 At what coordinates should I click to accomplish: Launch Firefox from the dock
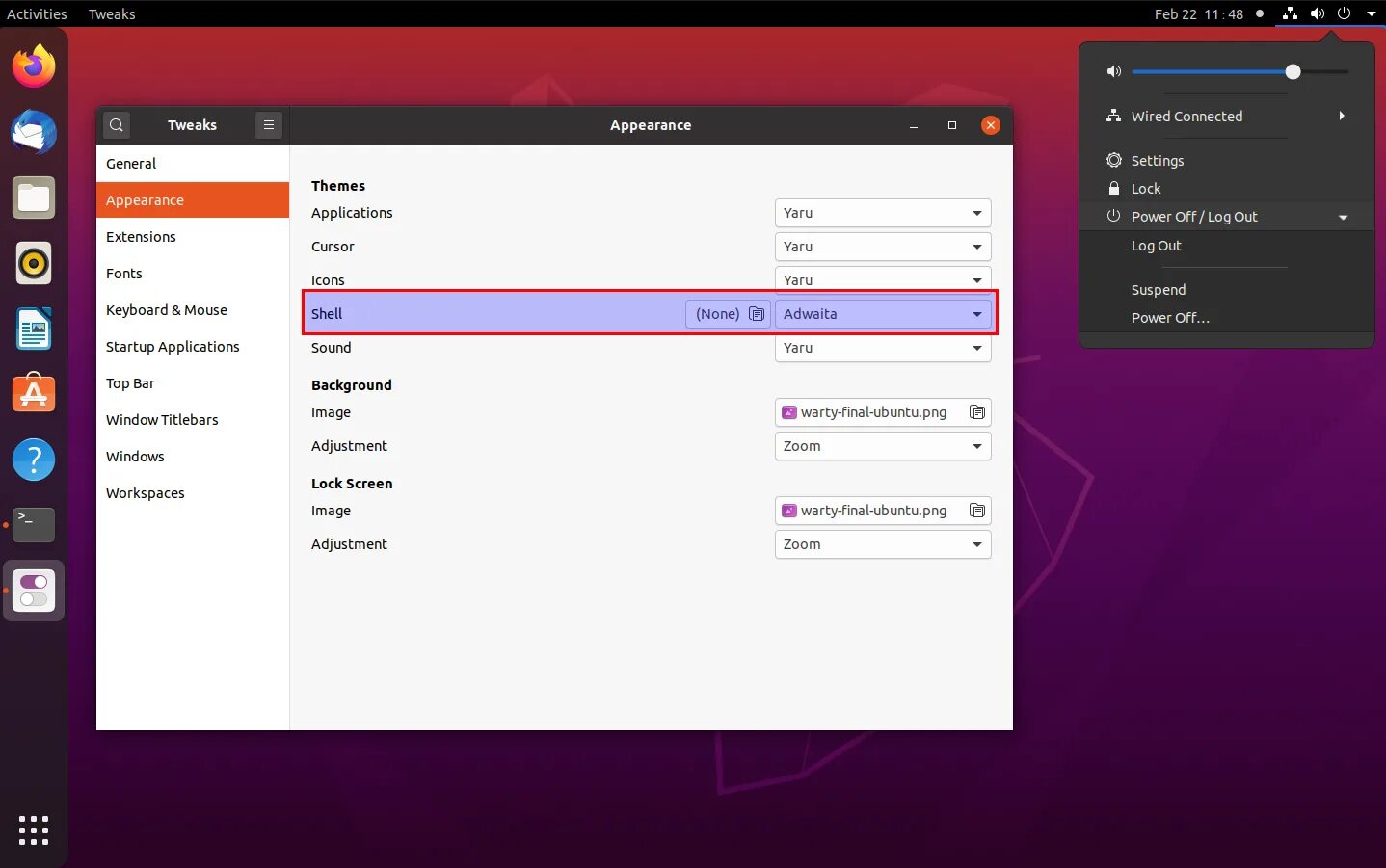pos(34,66)
